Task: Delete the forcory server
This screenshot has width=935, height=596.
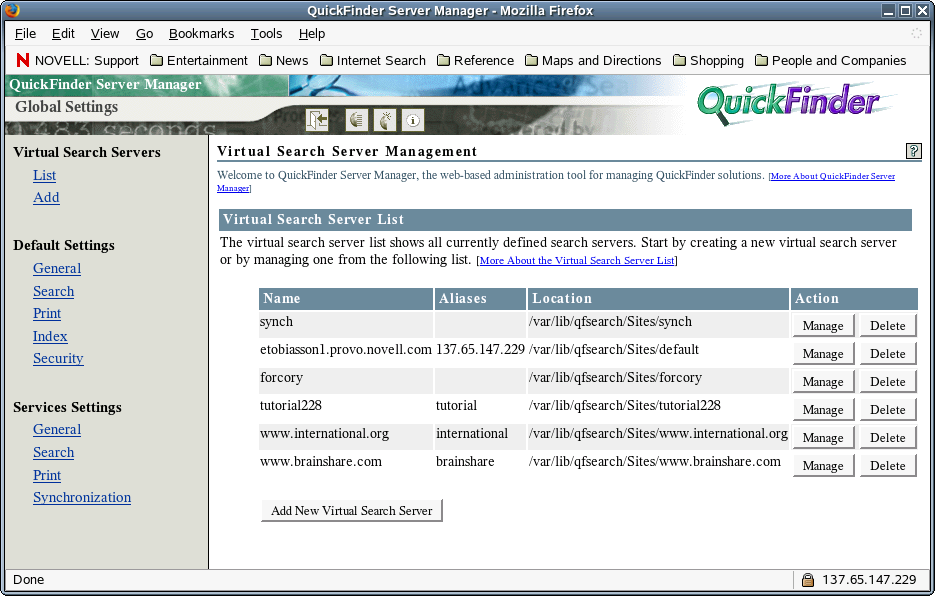Action: [887, 381]
